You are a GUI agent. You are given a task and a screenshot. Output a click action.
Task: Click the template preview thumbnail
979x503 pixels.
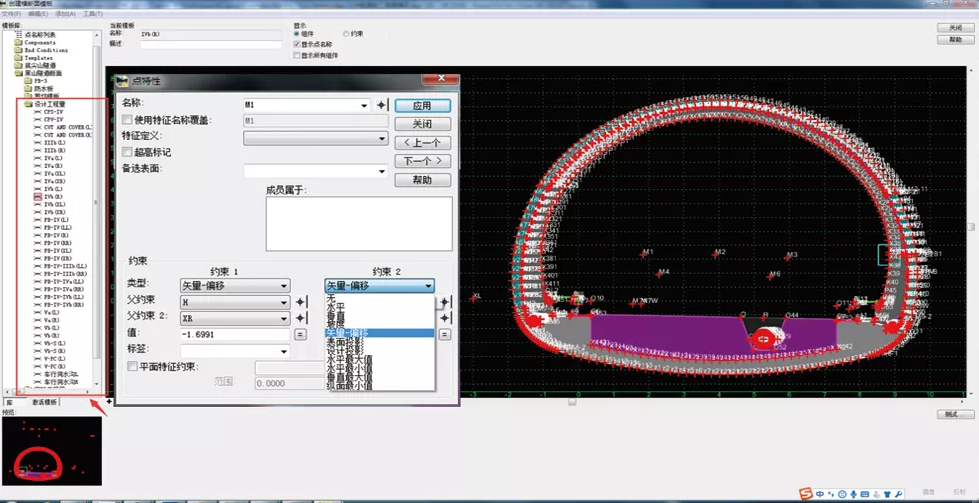[51, 451]
